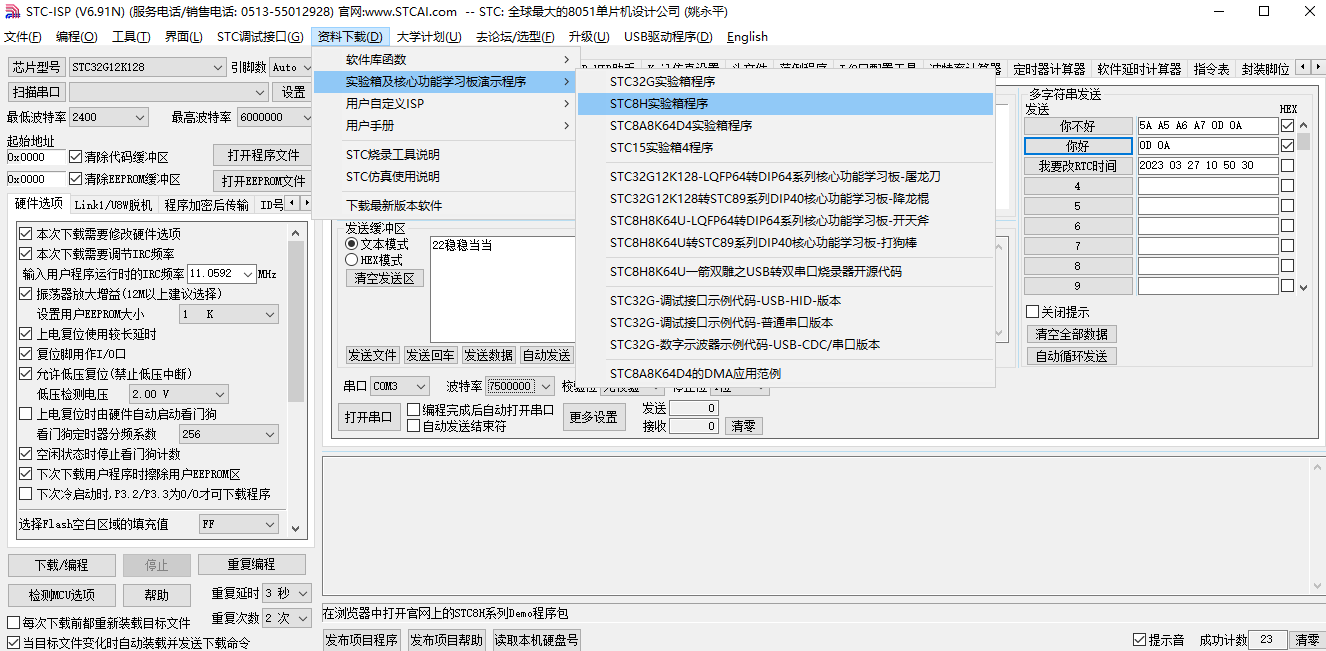Toggle 每次下载前都重新装载目标文件 checkbox
Viewport: 1326px width, 651px height.
click(x=14, y=623)
